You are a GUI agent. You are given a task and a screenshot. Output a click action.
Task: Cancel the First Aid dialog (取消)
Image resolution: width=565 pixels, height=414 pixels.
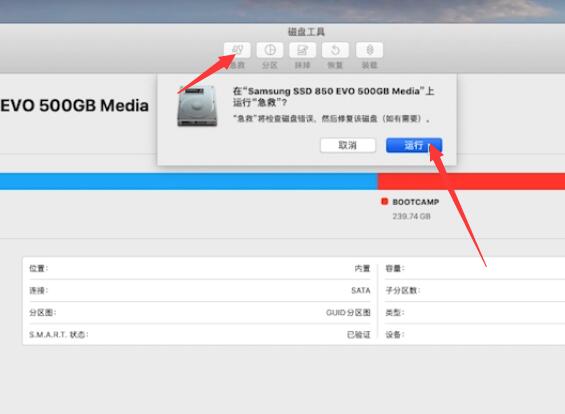(348, 145)
